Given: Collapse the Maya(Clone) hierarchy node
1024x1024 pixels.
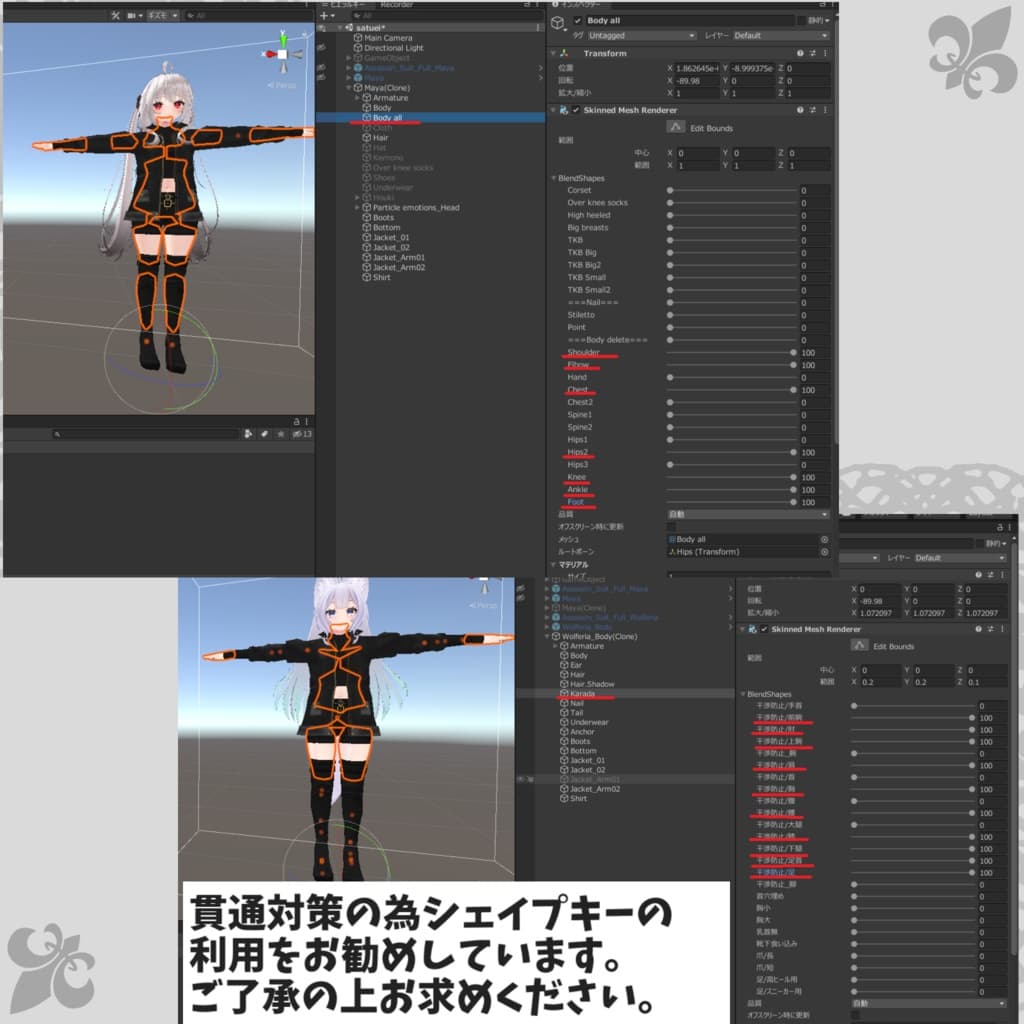Looking at the screenshot, I should tap(348, 88).
